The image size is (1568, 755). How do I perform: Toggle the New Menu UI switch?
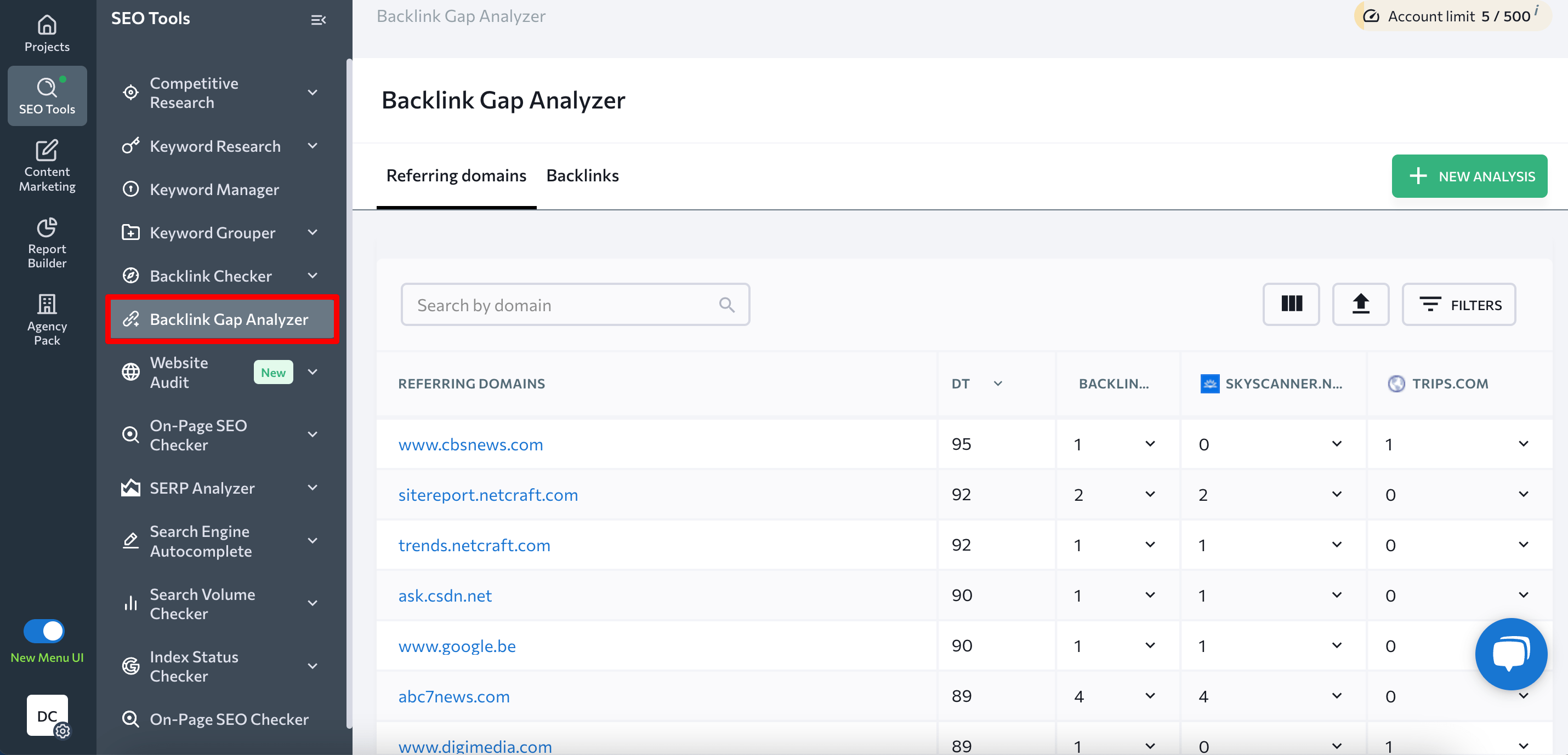(x=44, y=631)
